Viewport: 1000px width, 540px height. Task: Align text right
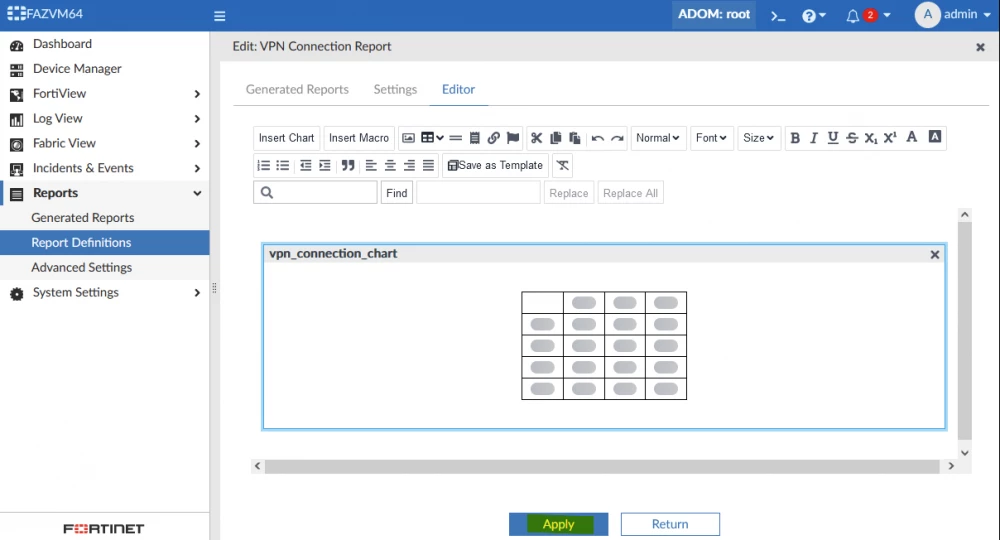pos(409,165)
